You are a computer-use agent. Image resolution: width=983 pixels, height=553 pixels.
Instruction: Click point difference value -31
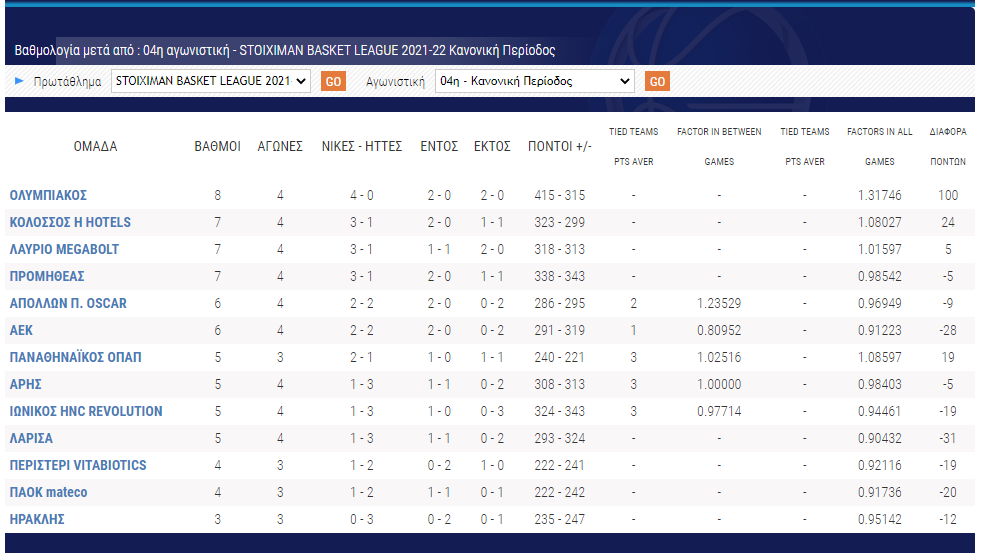coord(948,438)
